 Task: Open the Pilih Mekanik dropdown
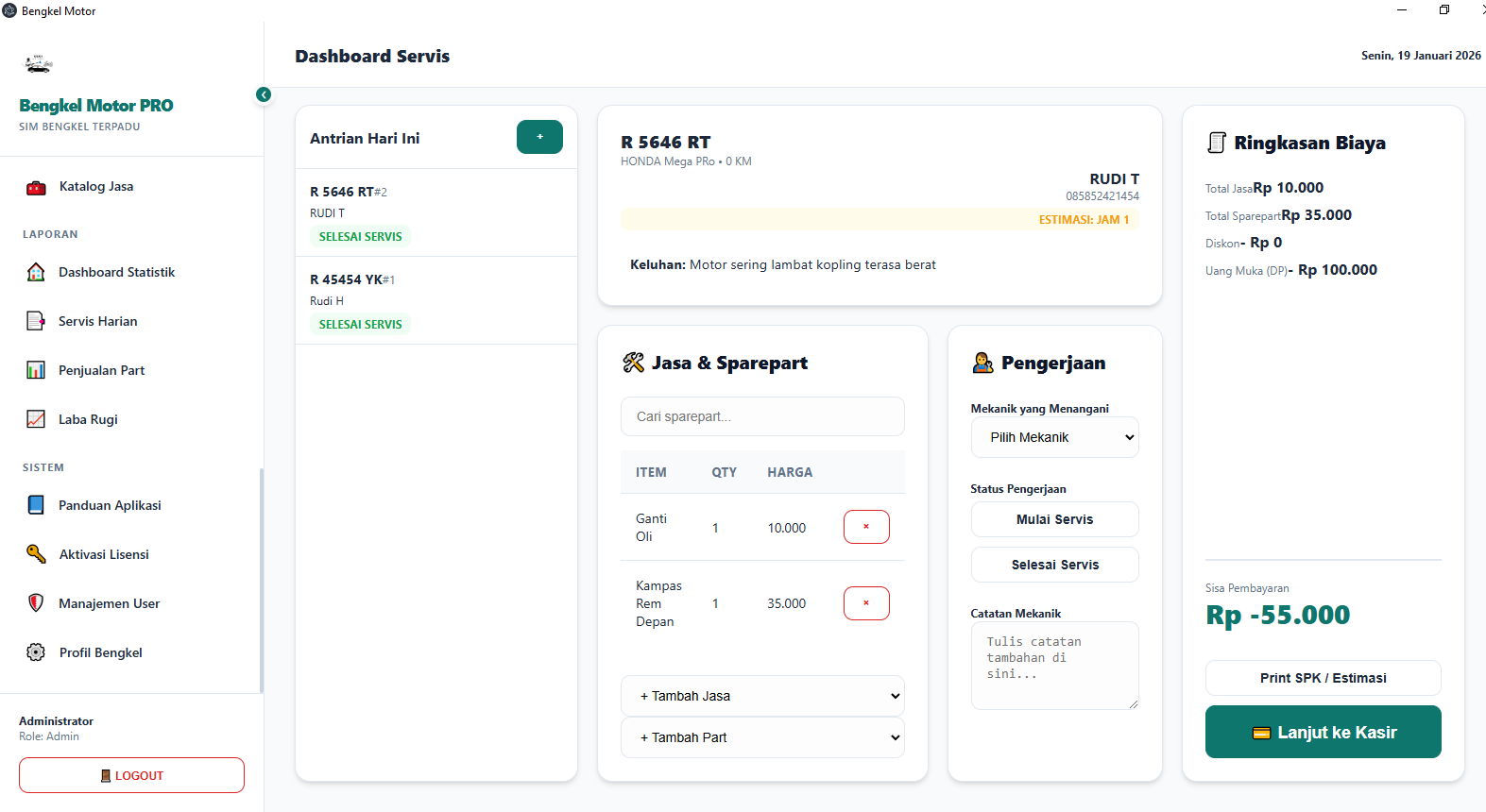(x=1054, y=437)
